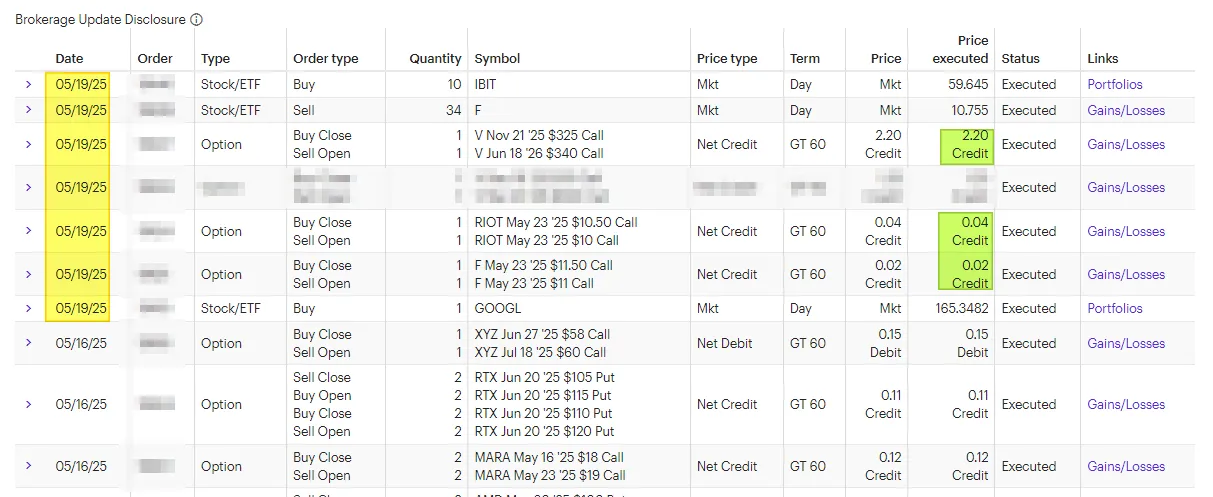Screen dimensions: 1213x497
Task: Expand the MARA May 16 option row
Action: 28,467
